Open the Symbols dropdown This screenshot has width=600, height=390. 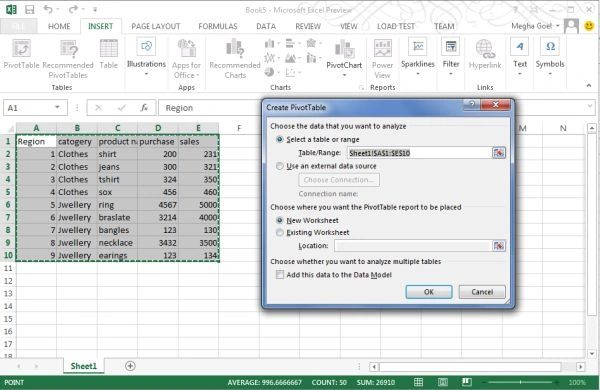click(x=550, y=57)
